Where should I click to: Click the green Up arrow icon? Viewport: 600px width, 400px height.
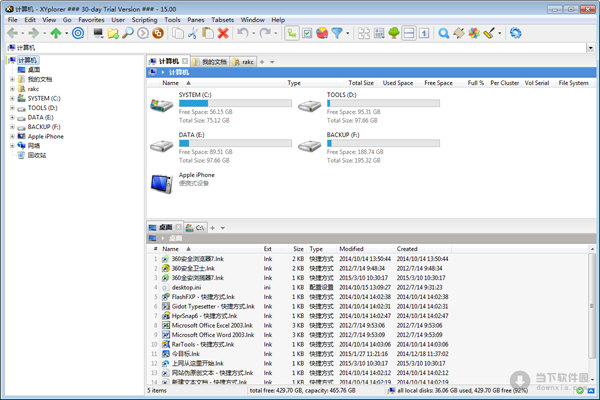(56, 33)
